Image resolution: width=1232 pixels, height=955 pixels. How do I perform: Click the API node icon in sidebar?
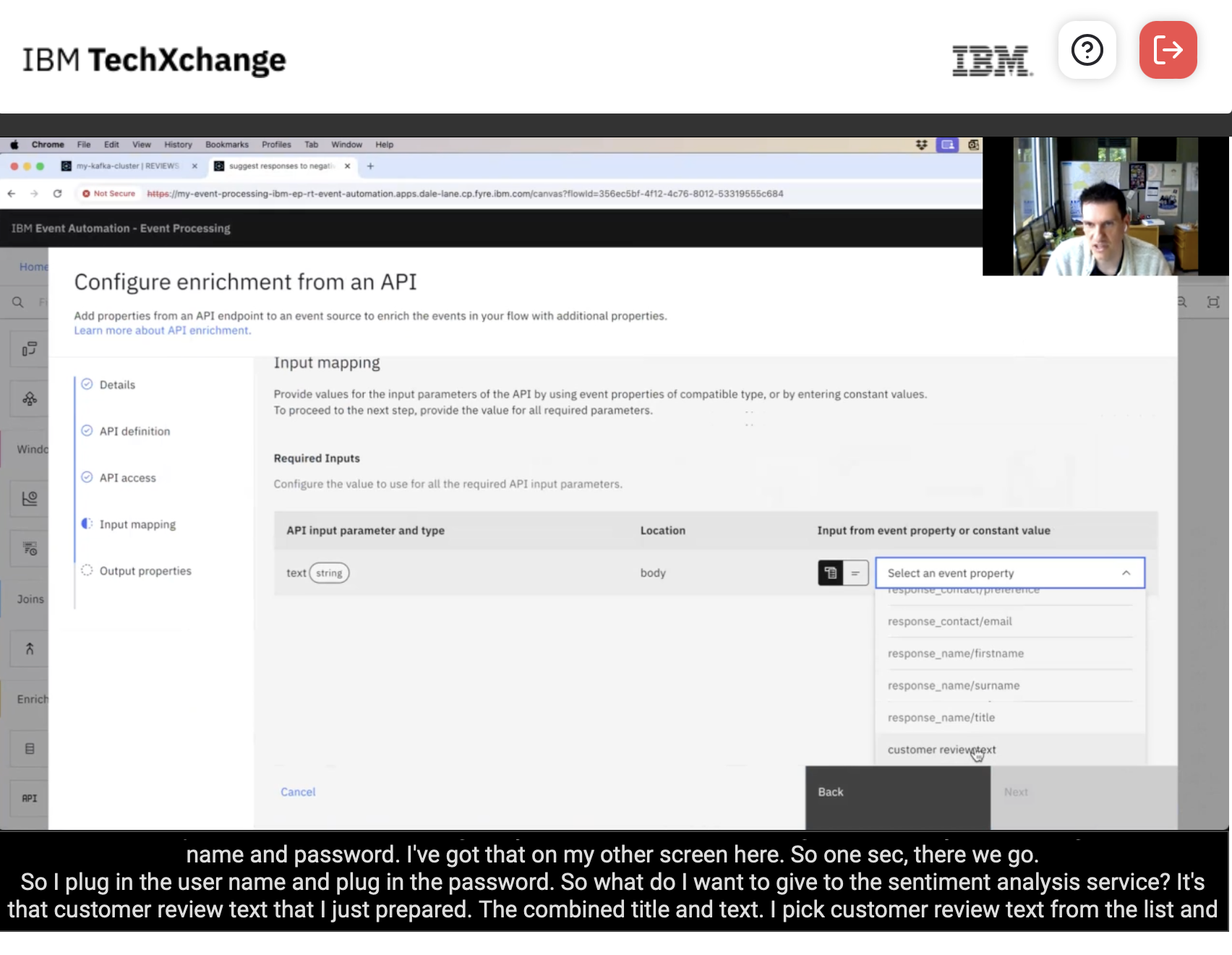click(x=29, y=798)
